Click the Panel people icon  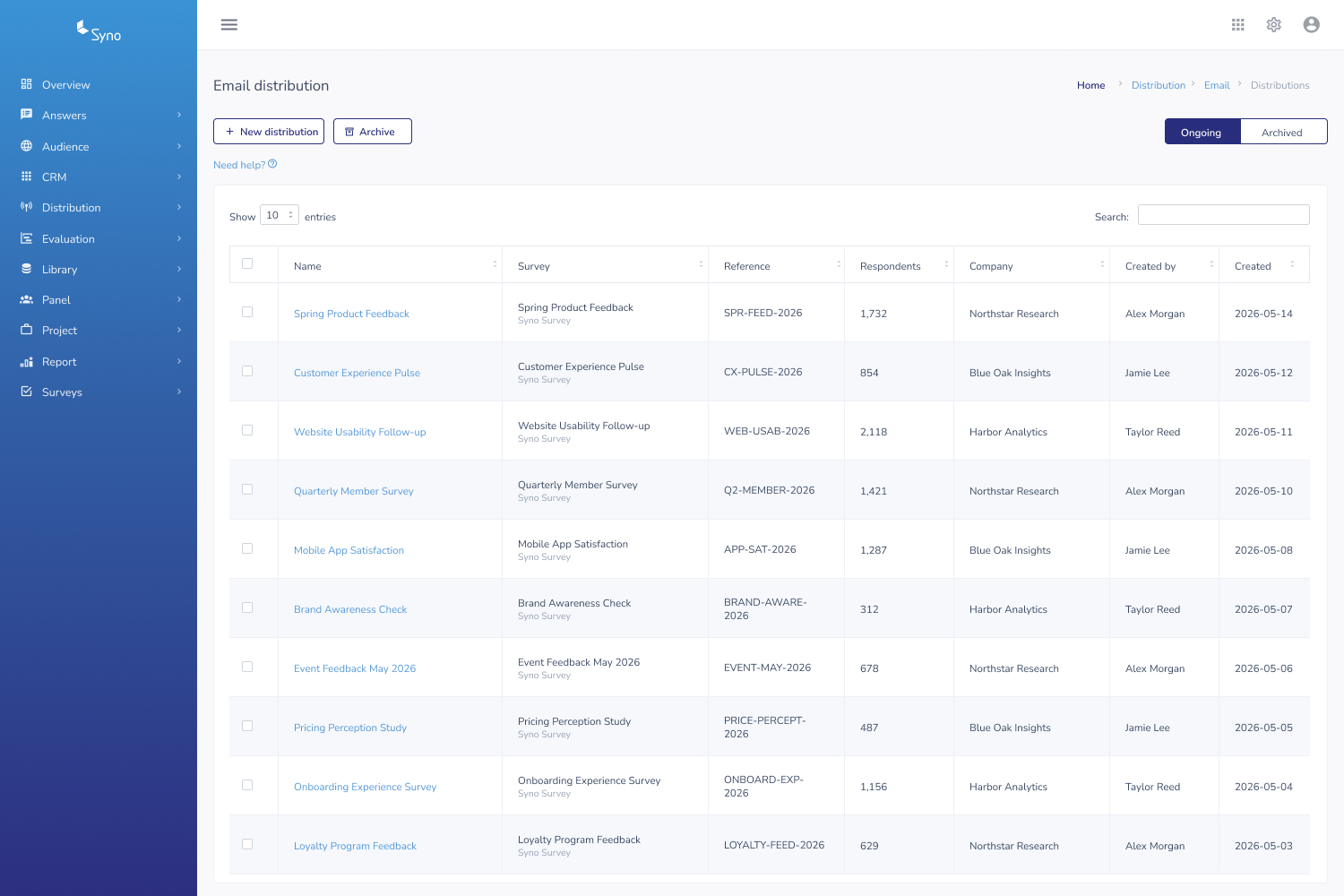point(26,299)
